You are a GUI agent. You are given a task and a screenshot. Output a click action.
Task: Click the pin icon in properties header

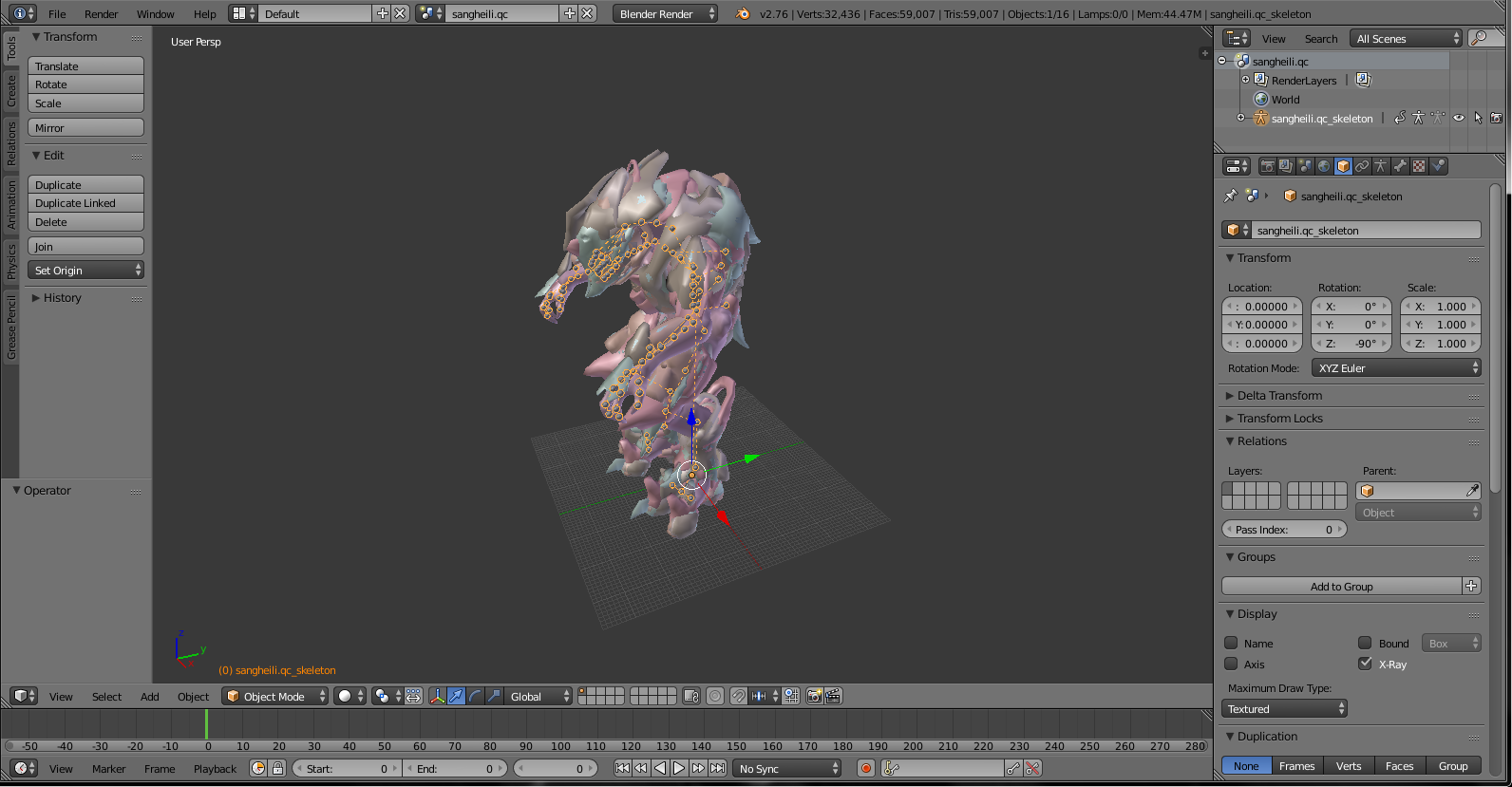[x=1231, y=196]
